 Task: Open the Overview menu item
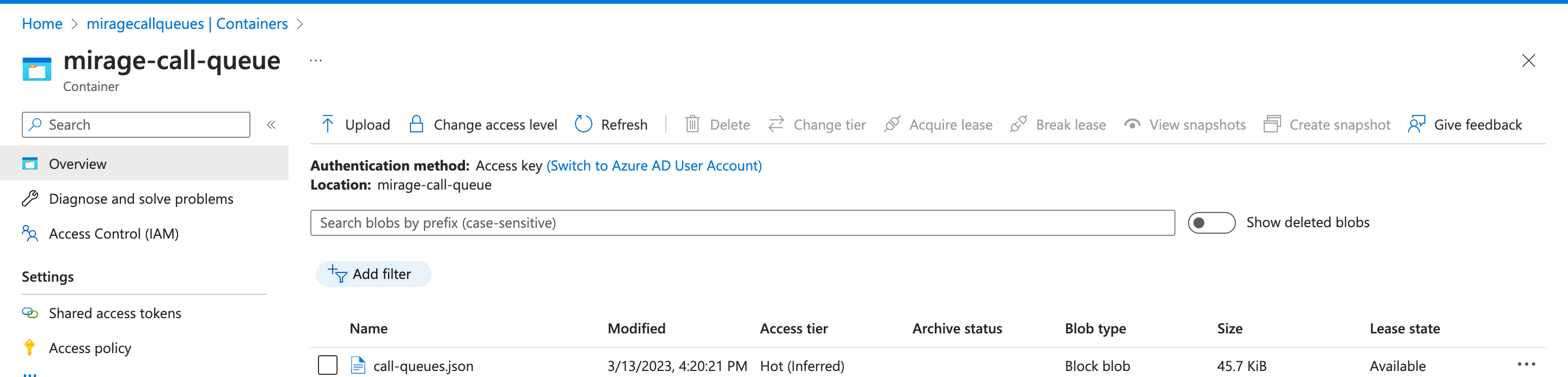click(144, 164)
